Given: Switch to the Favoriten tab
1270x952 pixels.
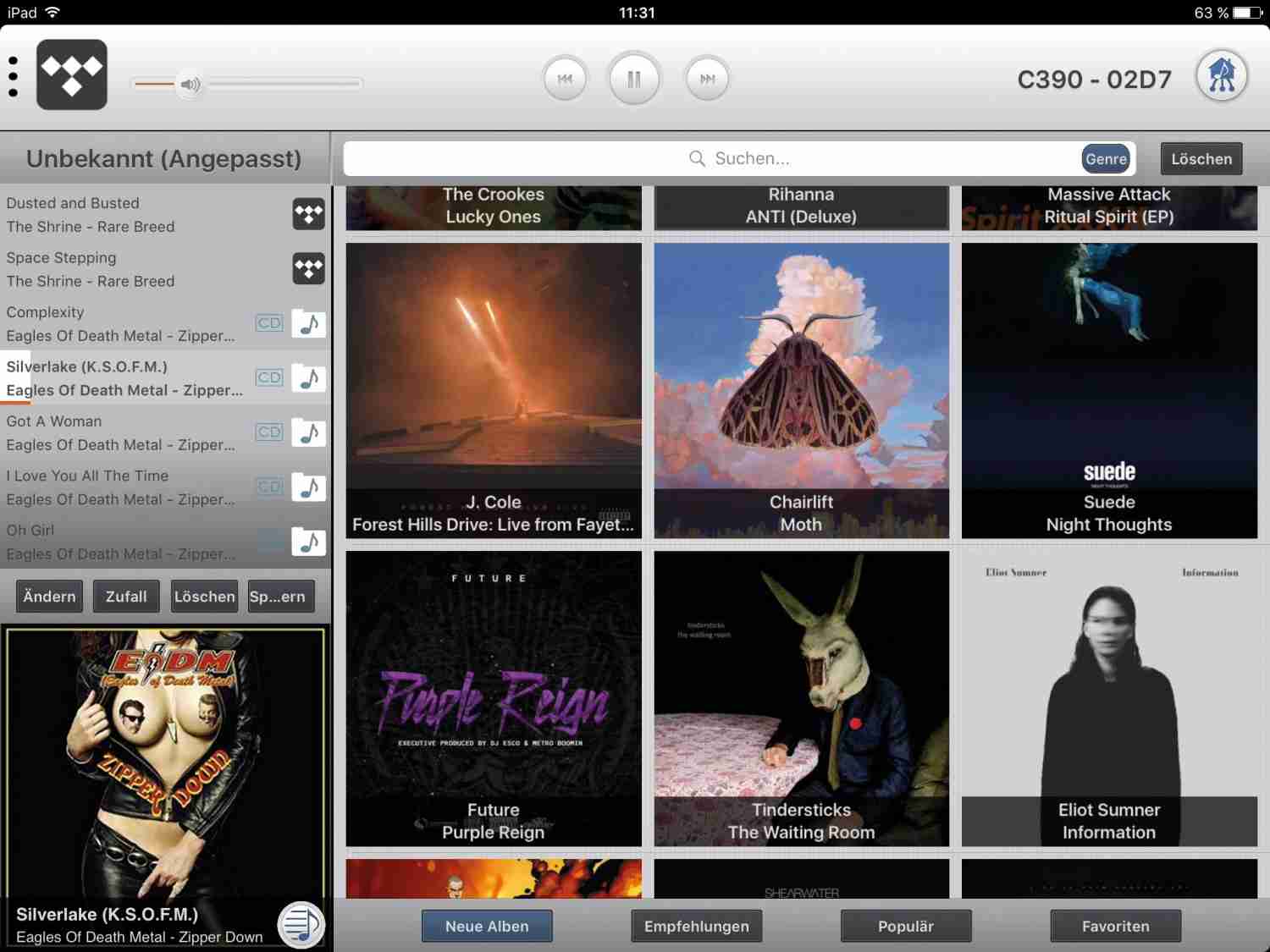Looking at the screenshot, I should point(1115,926).
